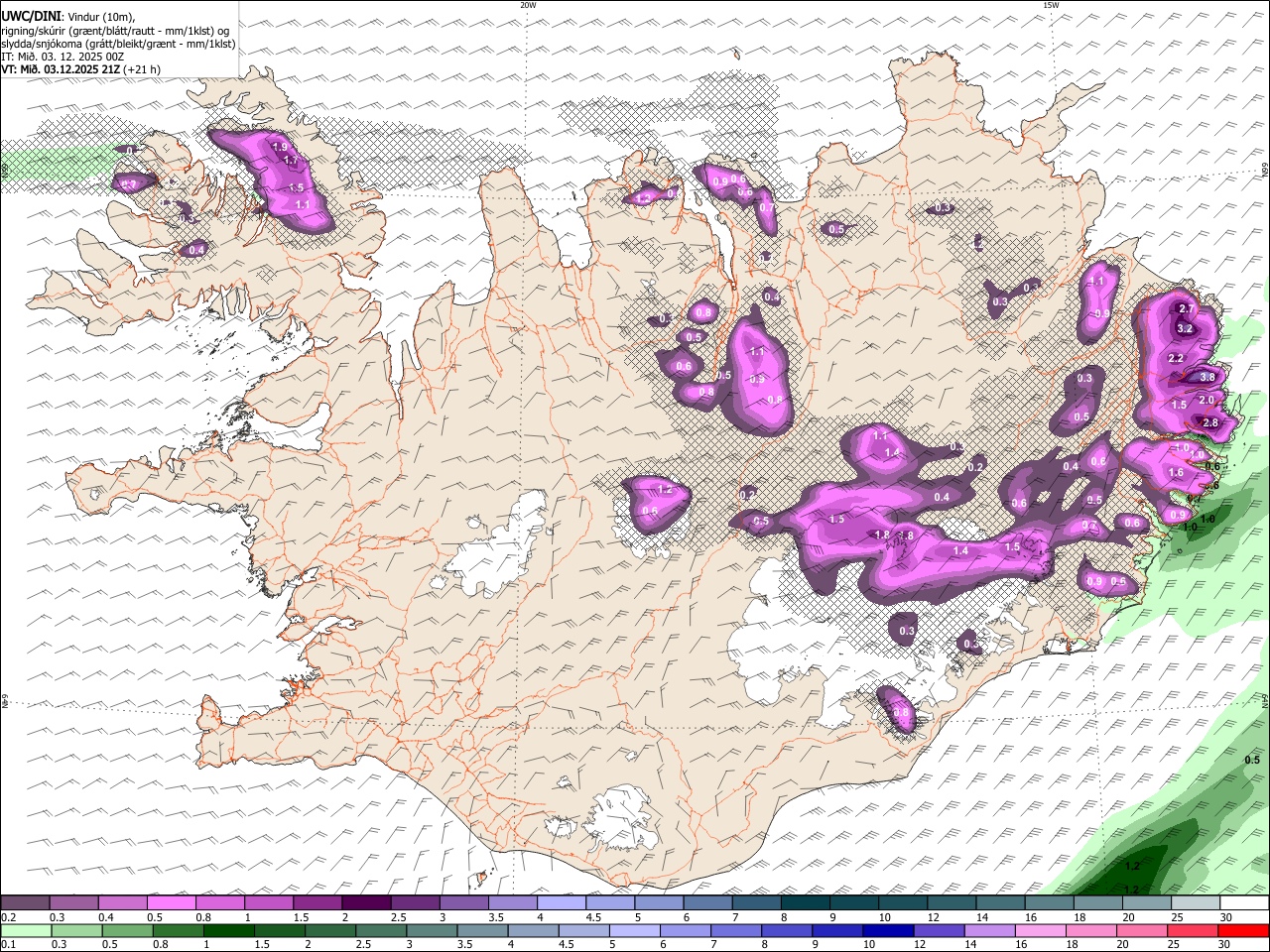Image resolution: width=1270 pixels, height=952 pixels.
Task: Pick the top-row legend swatch above 6
Action: (708, 903)
